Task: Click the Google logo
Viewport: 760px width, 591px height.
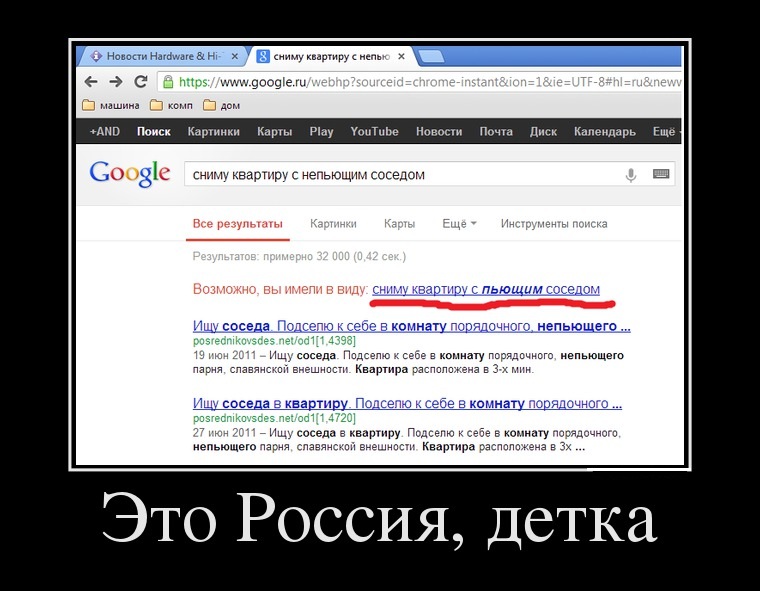Action: point(129,173)
